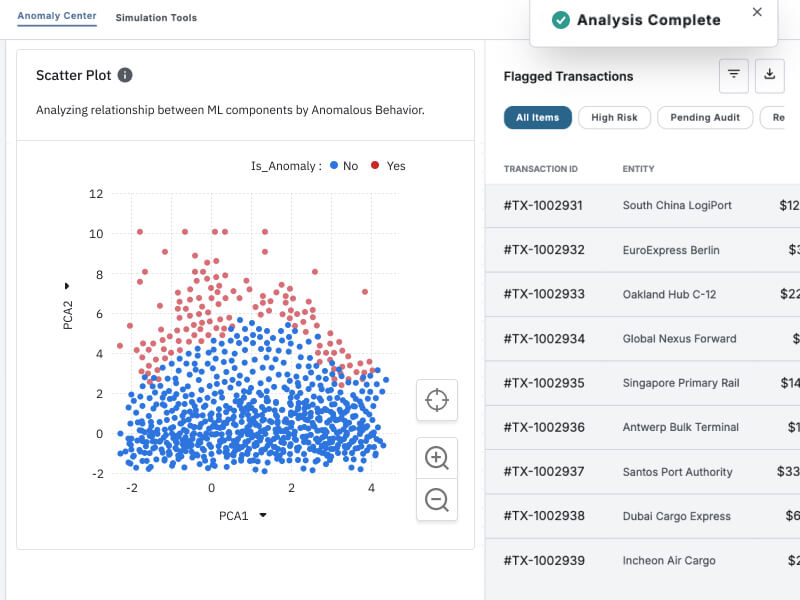Select the Incheon Air Cargo entity
Viewport: 800px width, 600px height.
669,561
